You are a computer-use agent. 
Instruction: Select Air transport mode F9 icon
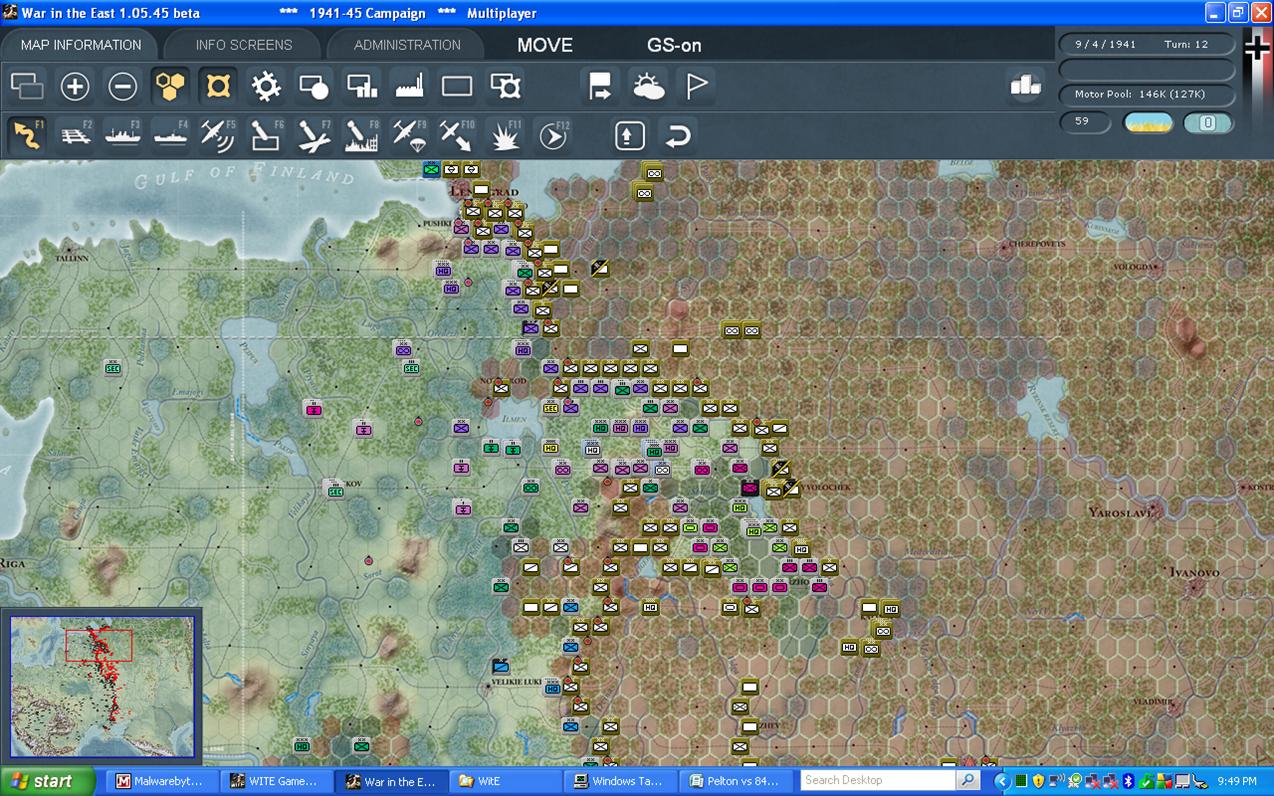point(410,135)
